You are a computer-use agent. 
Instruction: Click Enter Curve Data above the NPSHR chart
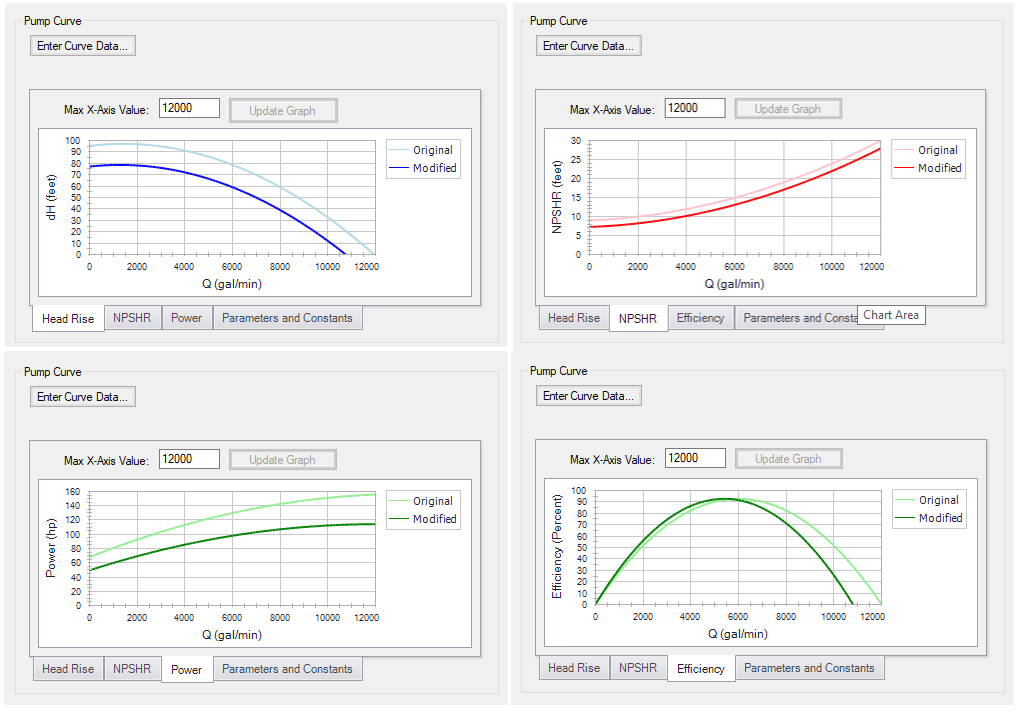click(x=588, y=46)
